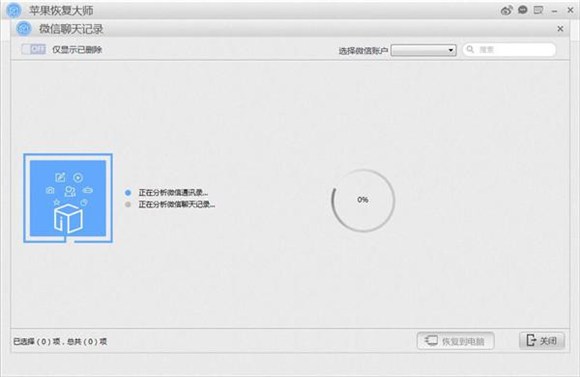The width and height of the screenshot is (580, 377).
Task: Open the chat bubble support icon
Action: pyautogui.click(x=522, y=10)
